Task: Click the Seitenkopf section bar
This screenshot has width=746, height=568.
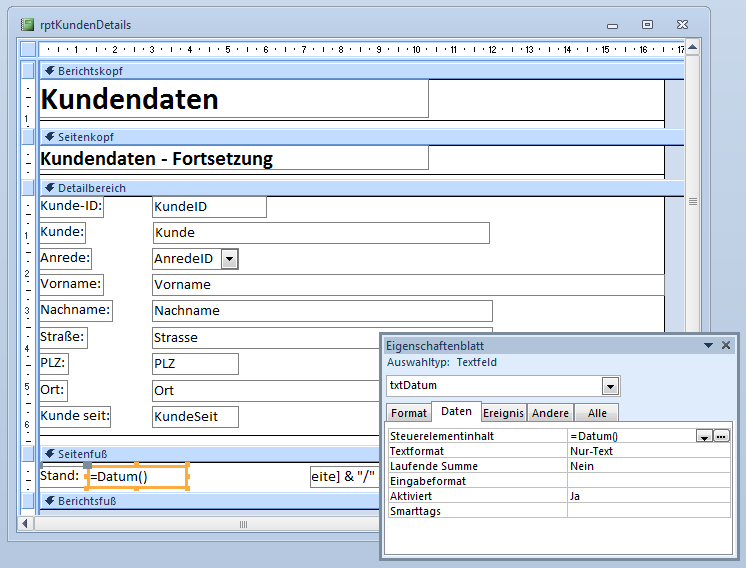Action: 362,137
